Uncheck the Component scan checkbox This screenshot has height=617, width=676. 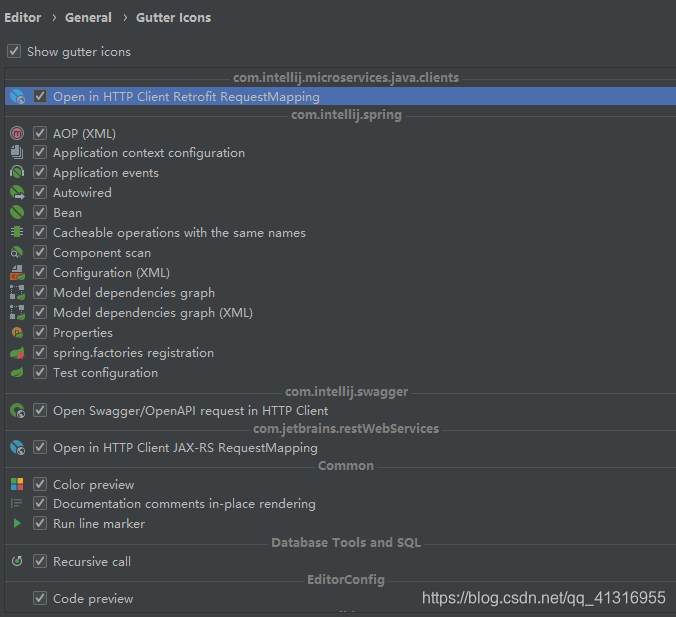40,252
